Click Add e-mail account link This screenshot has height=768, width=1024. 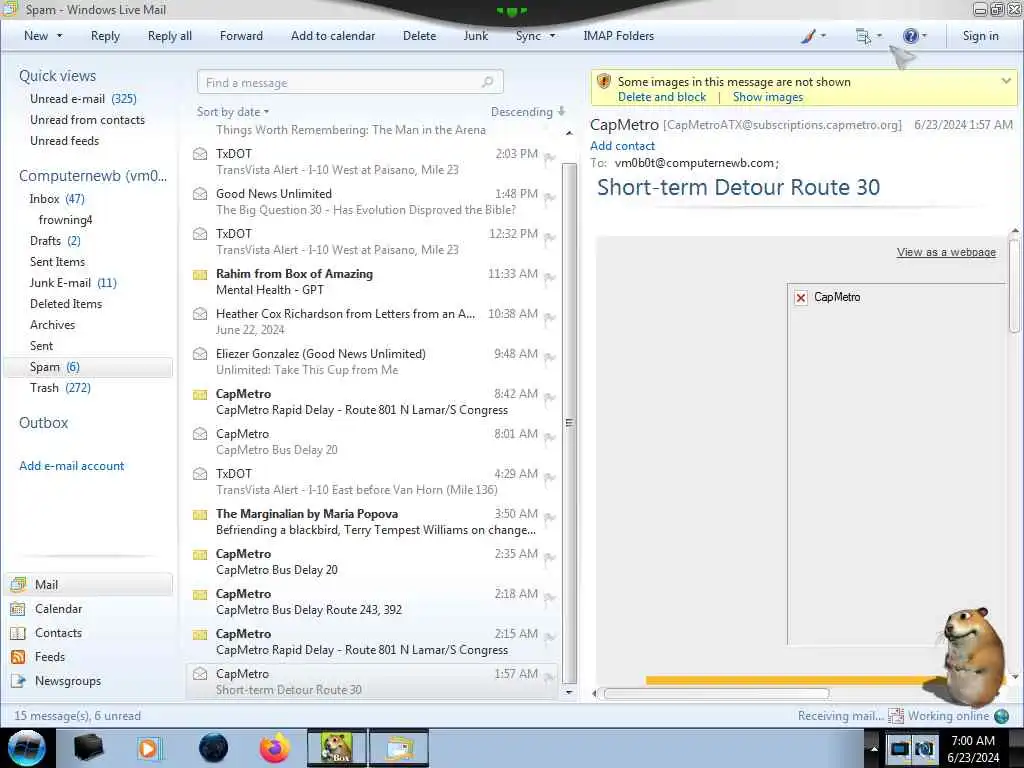click(72, 466)
